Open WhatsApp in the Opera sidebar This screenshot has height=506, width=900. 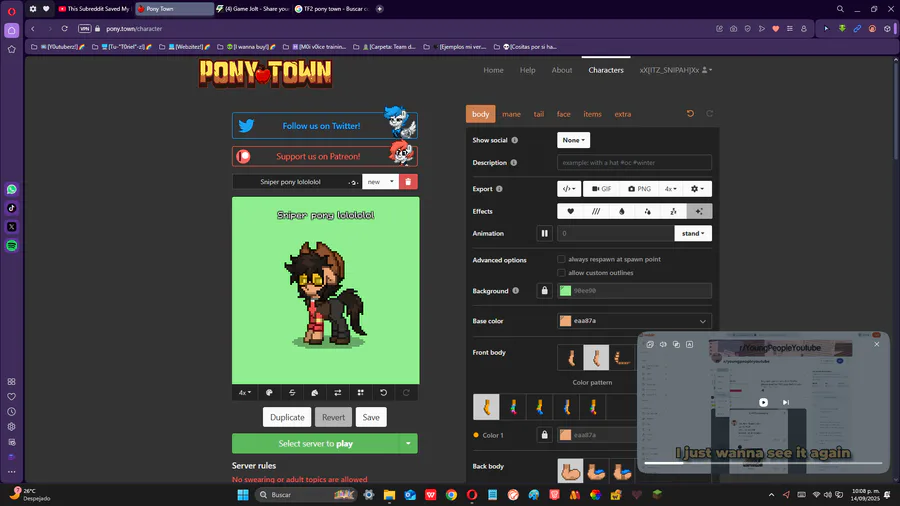(x=11, y=189)
